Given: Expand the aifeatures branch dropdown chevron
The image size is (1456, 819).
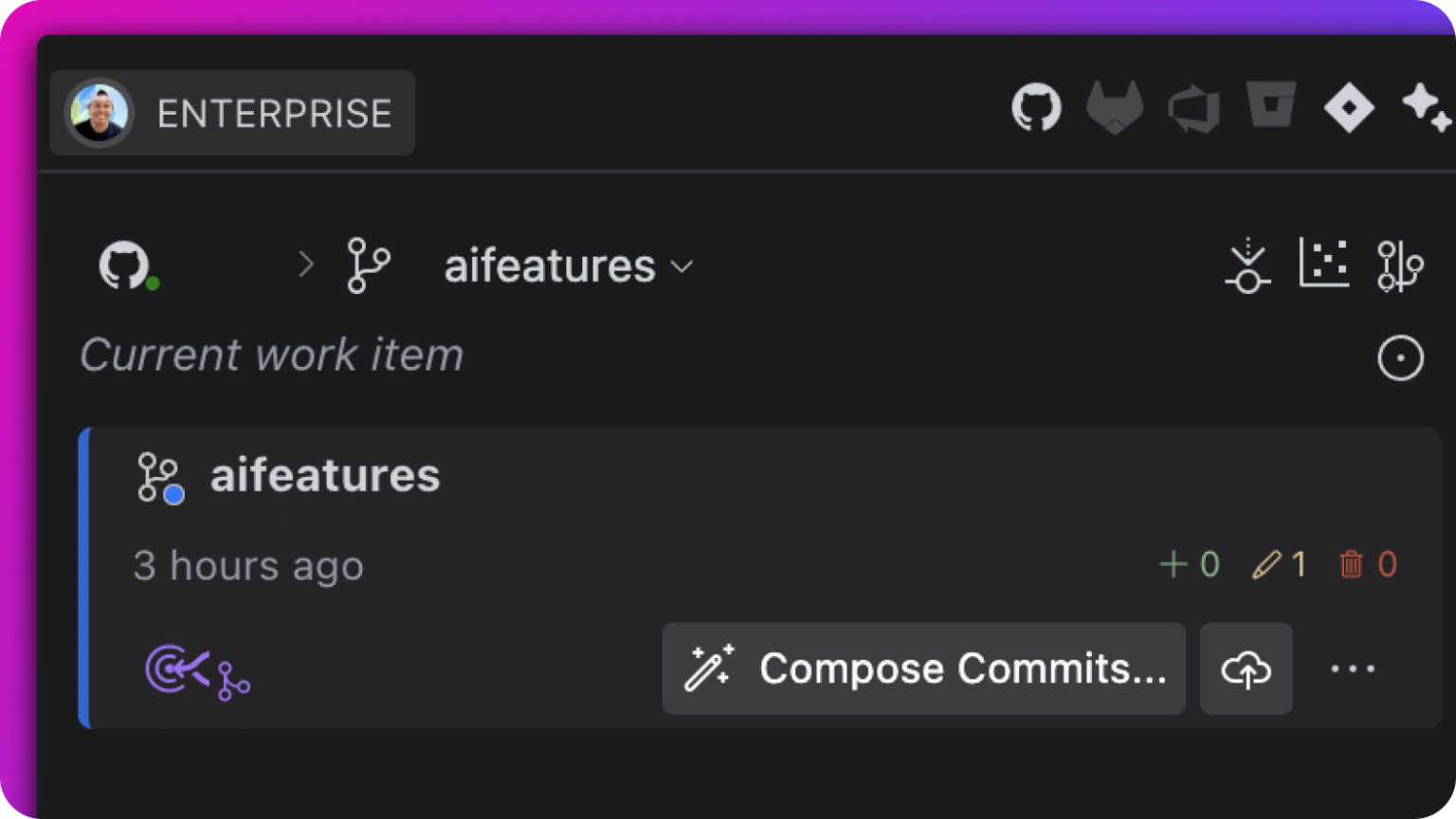Looking at the screenshot, I should [x=682, y=267].
